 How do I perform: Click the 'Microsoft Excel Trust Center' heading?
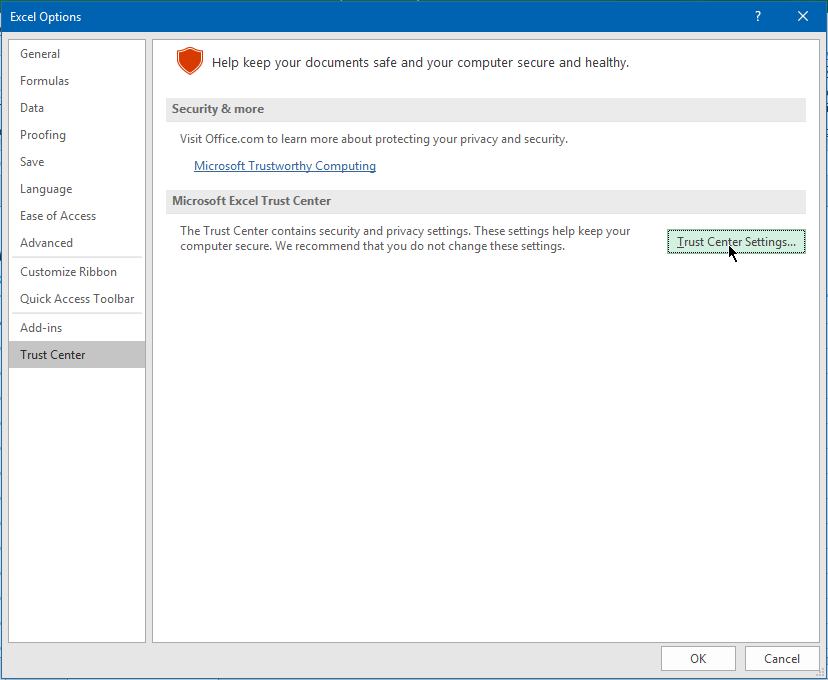pyautogui.click(x=251, y=201)
